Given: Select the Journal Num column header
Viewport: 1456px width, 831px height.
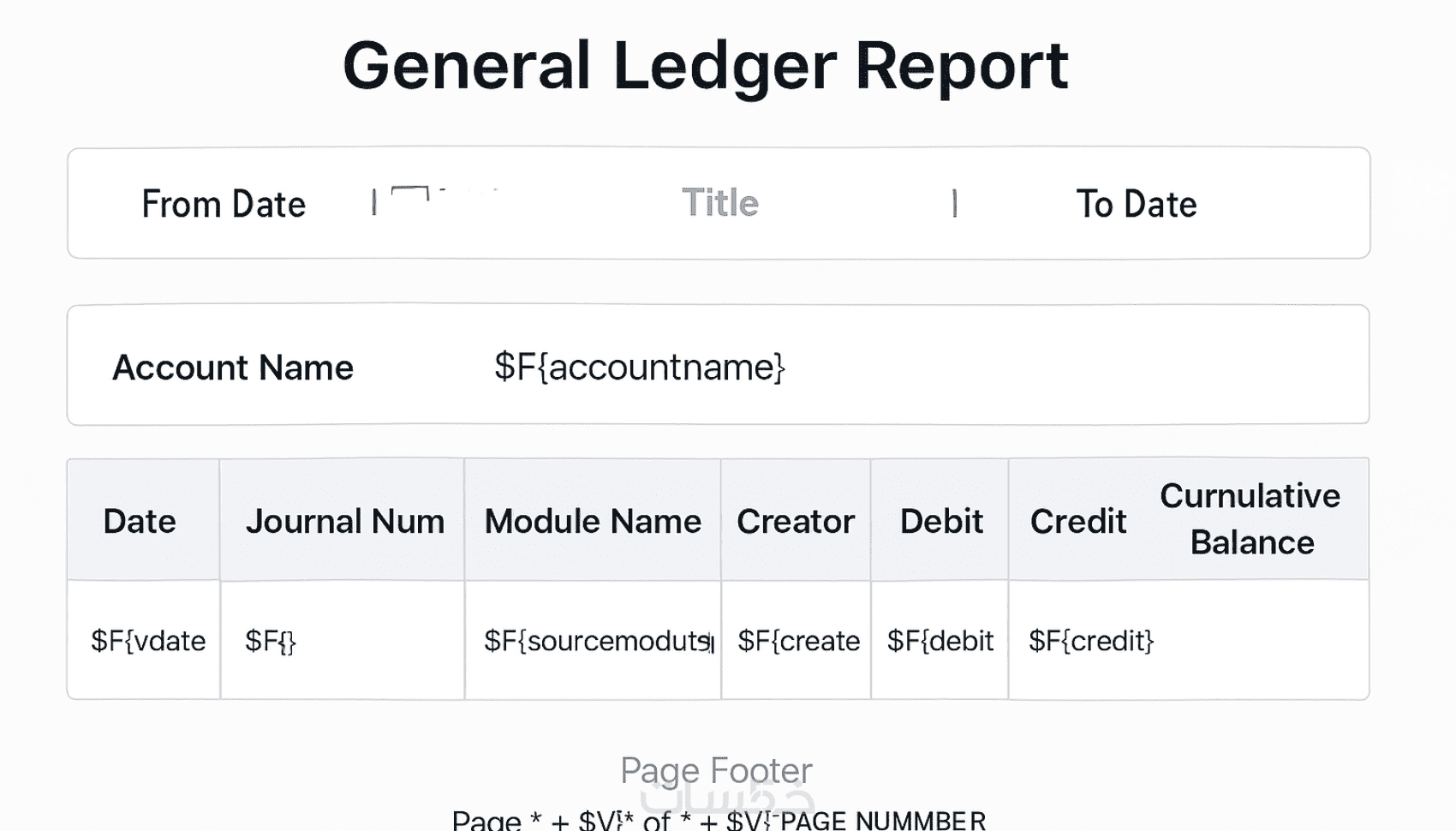Looking at the screenshot, I should pyautogui.click(x=344, y=522).
